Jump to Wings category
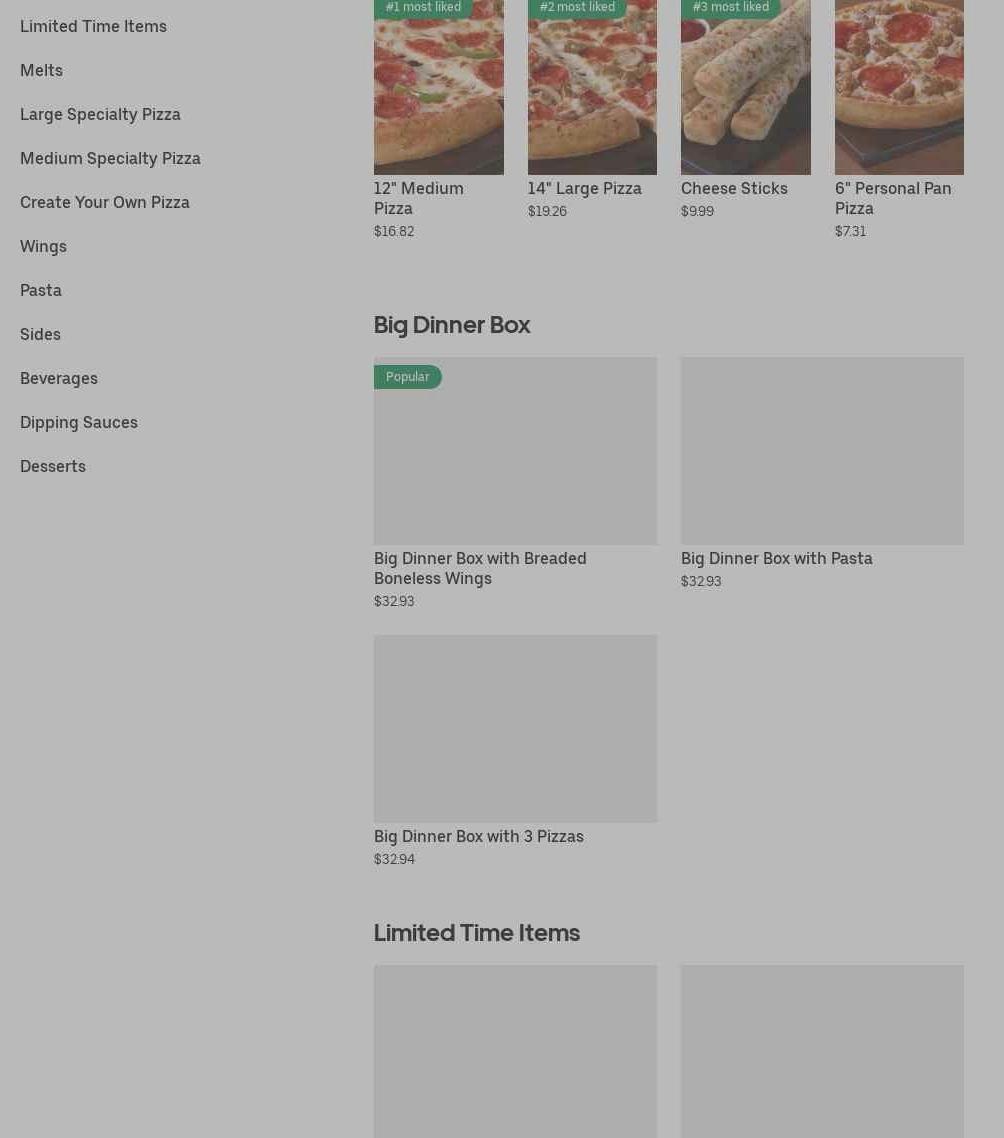1004x1138 pixels. pyautogui.click(x=43, y=246)
